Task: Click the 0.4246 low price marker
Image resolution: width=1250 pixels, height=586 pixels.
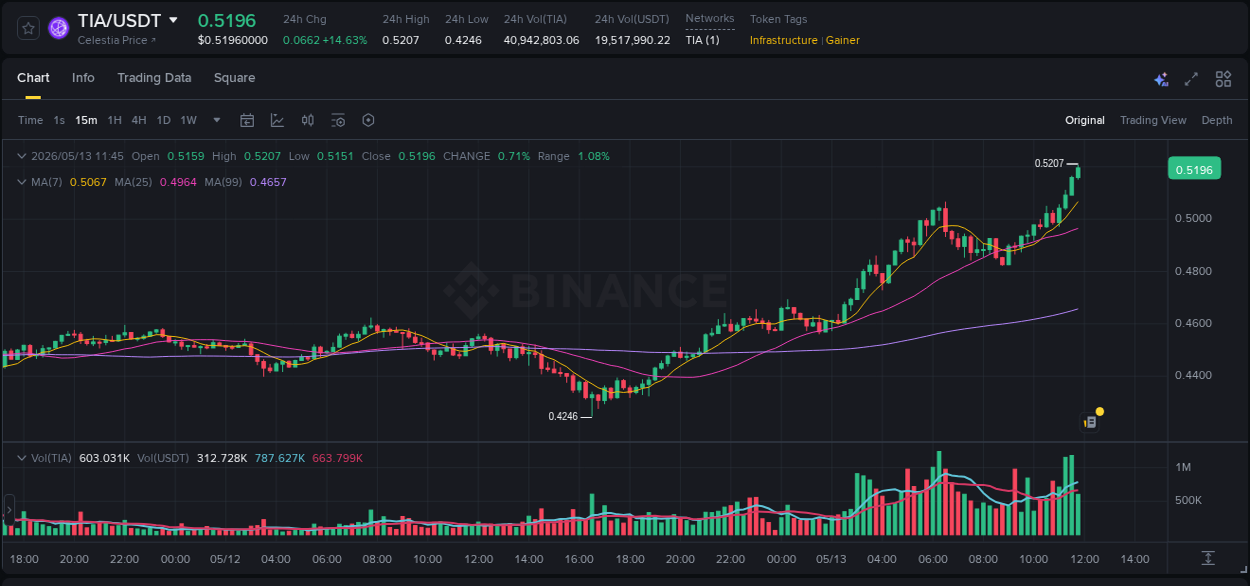Action: 563,416
